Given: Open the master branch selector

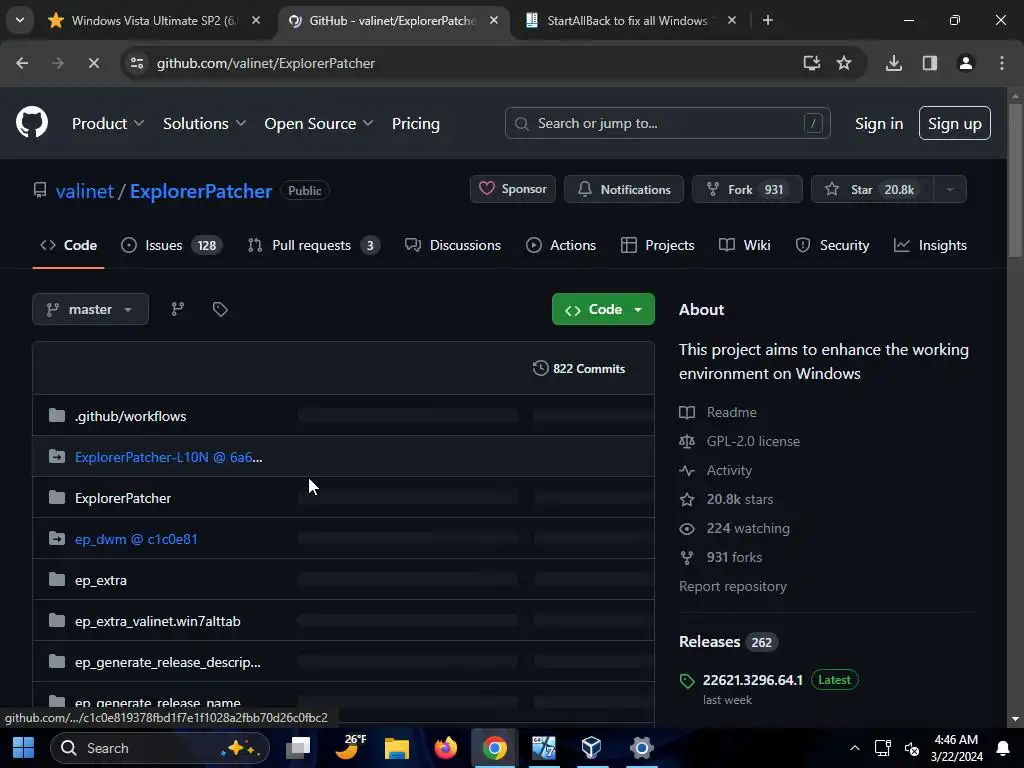Looking at the screenshot, I should click(x=90, y=310).
